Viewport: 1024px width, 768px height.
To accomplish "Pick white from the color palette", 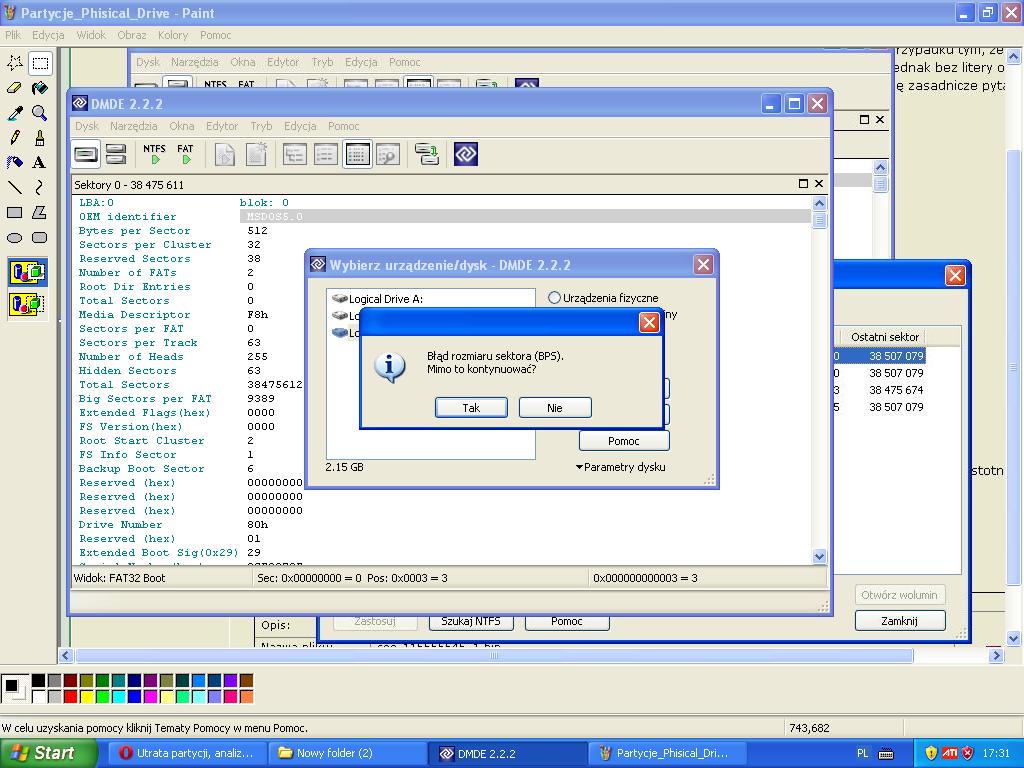I will tap(39, 697).
